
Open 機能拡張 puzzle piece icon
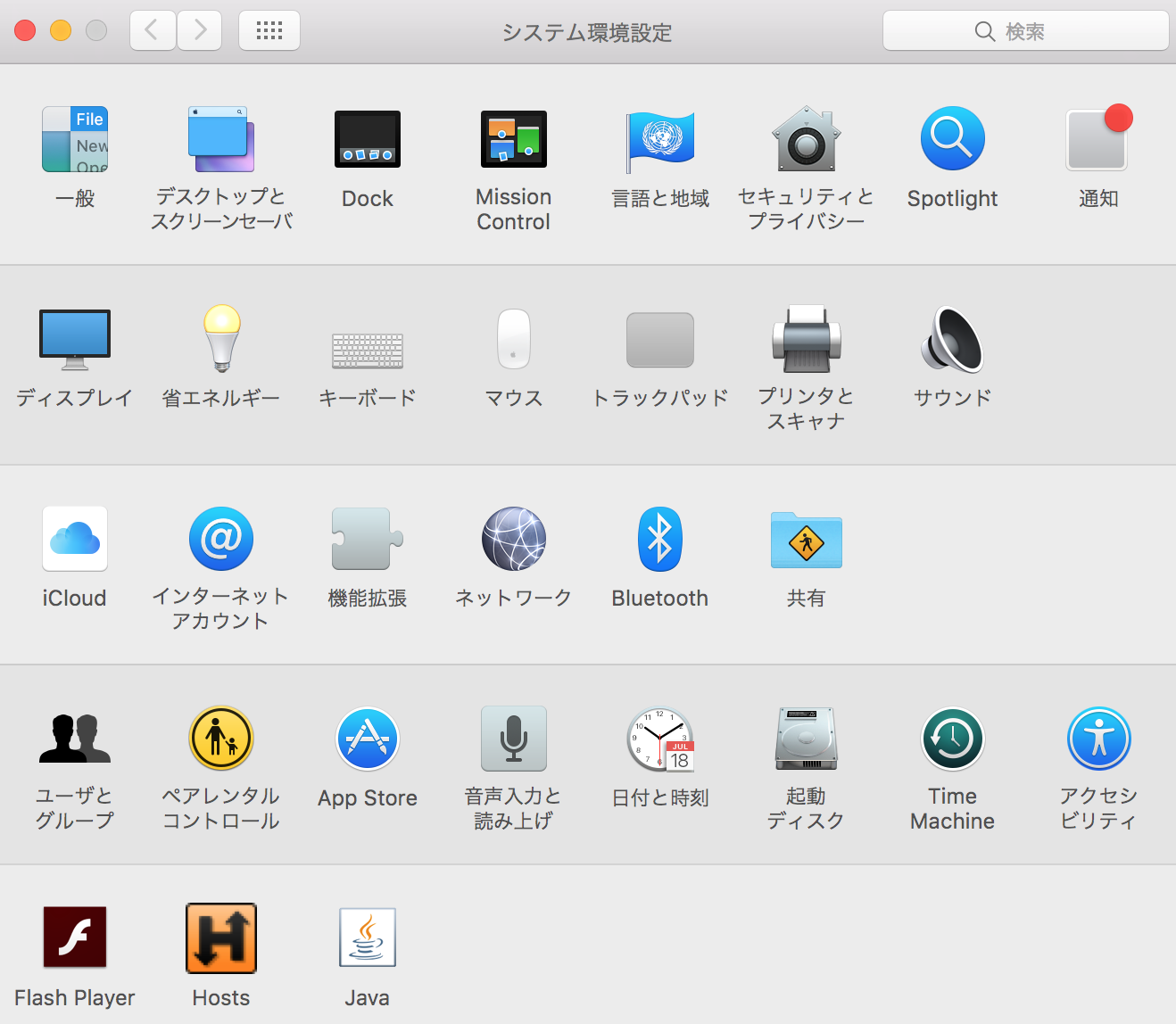tap(368, 539)
